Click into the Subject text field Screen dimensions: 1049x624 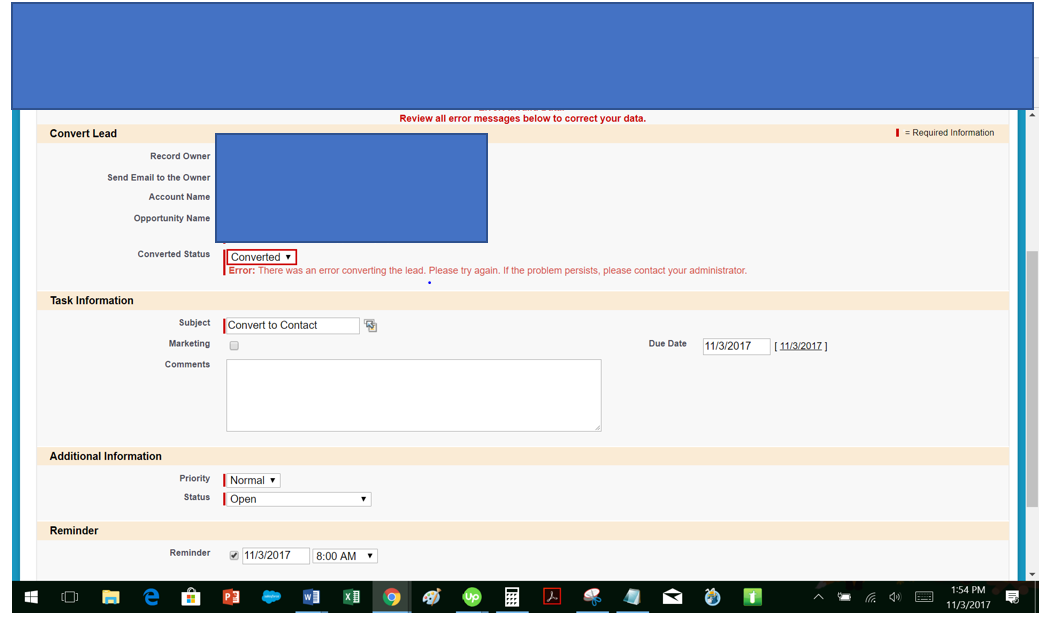click(292, 326)
